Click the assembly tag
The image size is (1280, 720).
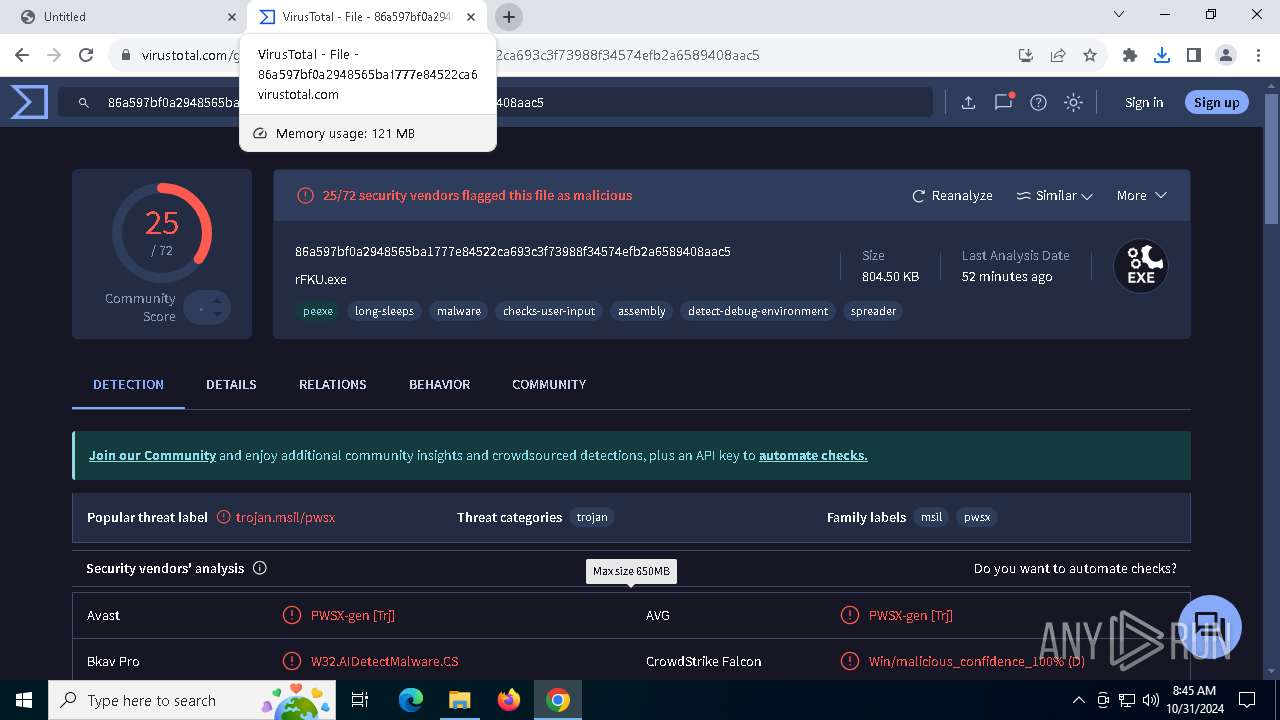(x=642, y=311)
